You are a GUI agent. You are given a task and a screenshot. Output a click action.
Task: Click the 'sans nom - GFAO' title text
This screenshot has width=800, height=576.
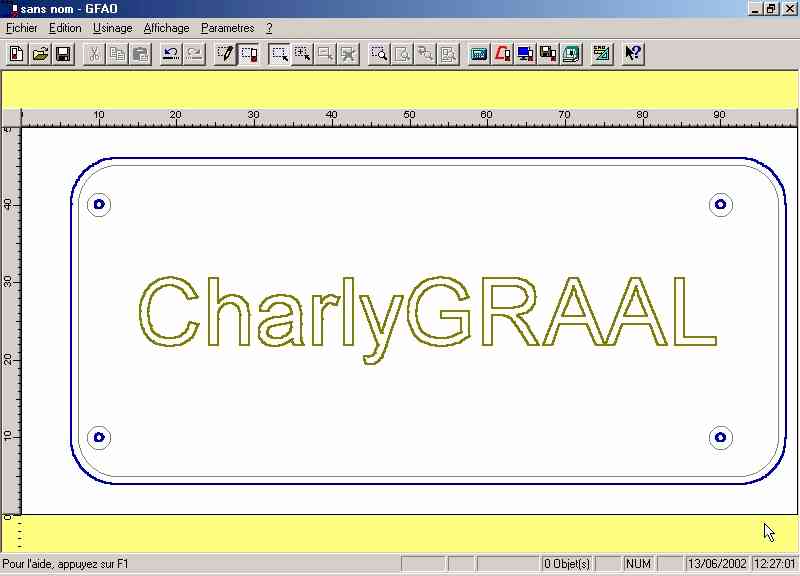[x=69, y=9]
